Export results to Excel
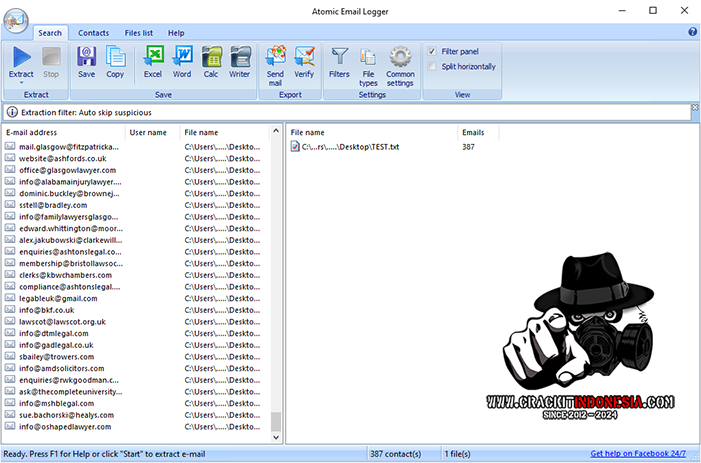 pos(153,57)
